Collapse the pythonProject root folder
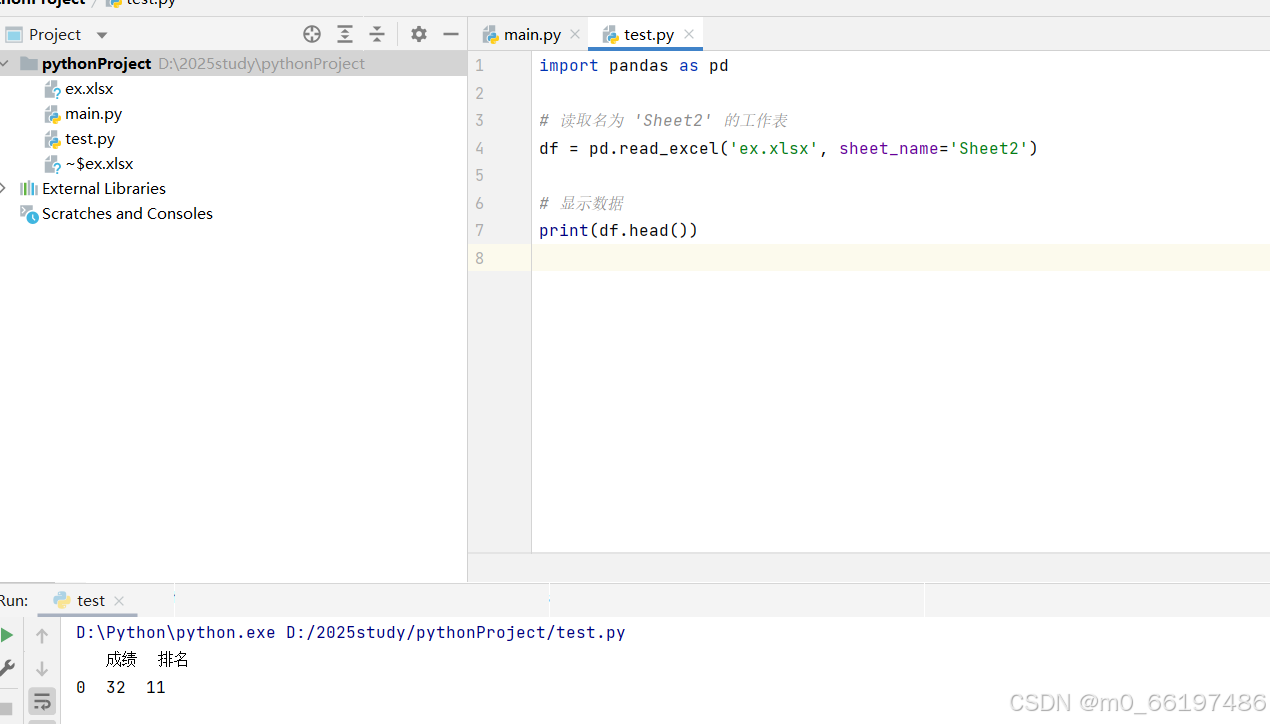Viewport: 1270px width, 724px height. (4, 62)
